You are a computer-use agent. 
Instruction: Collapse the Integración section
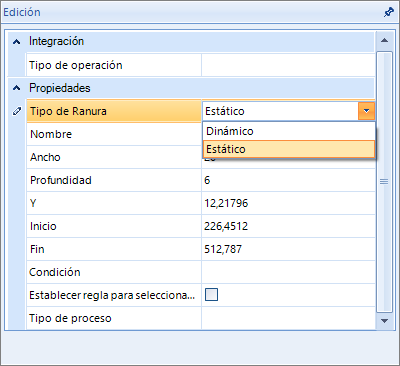(16, 42)
